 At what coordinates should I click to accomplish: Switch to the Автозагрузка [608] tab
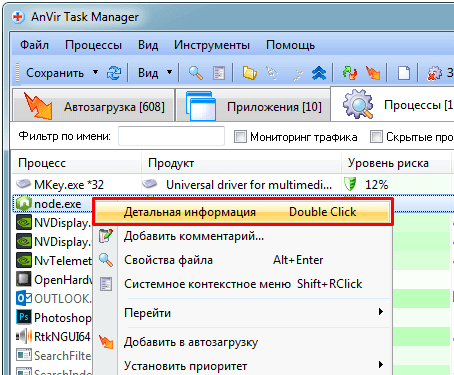click(x=94, y=106)
